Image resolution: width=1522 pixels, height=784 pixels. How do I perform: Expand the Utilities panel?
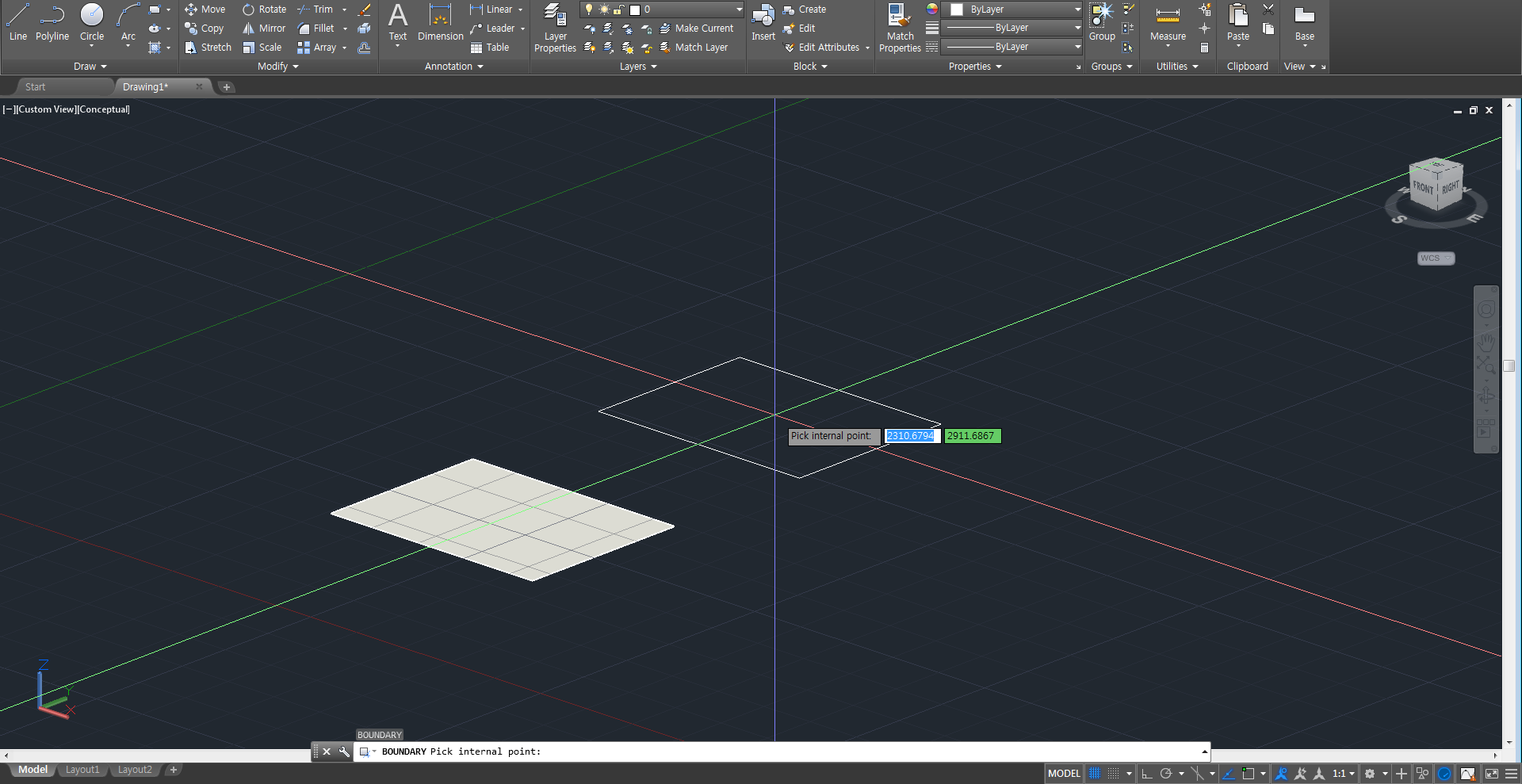(1176, 67)
